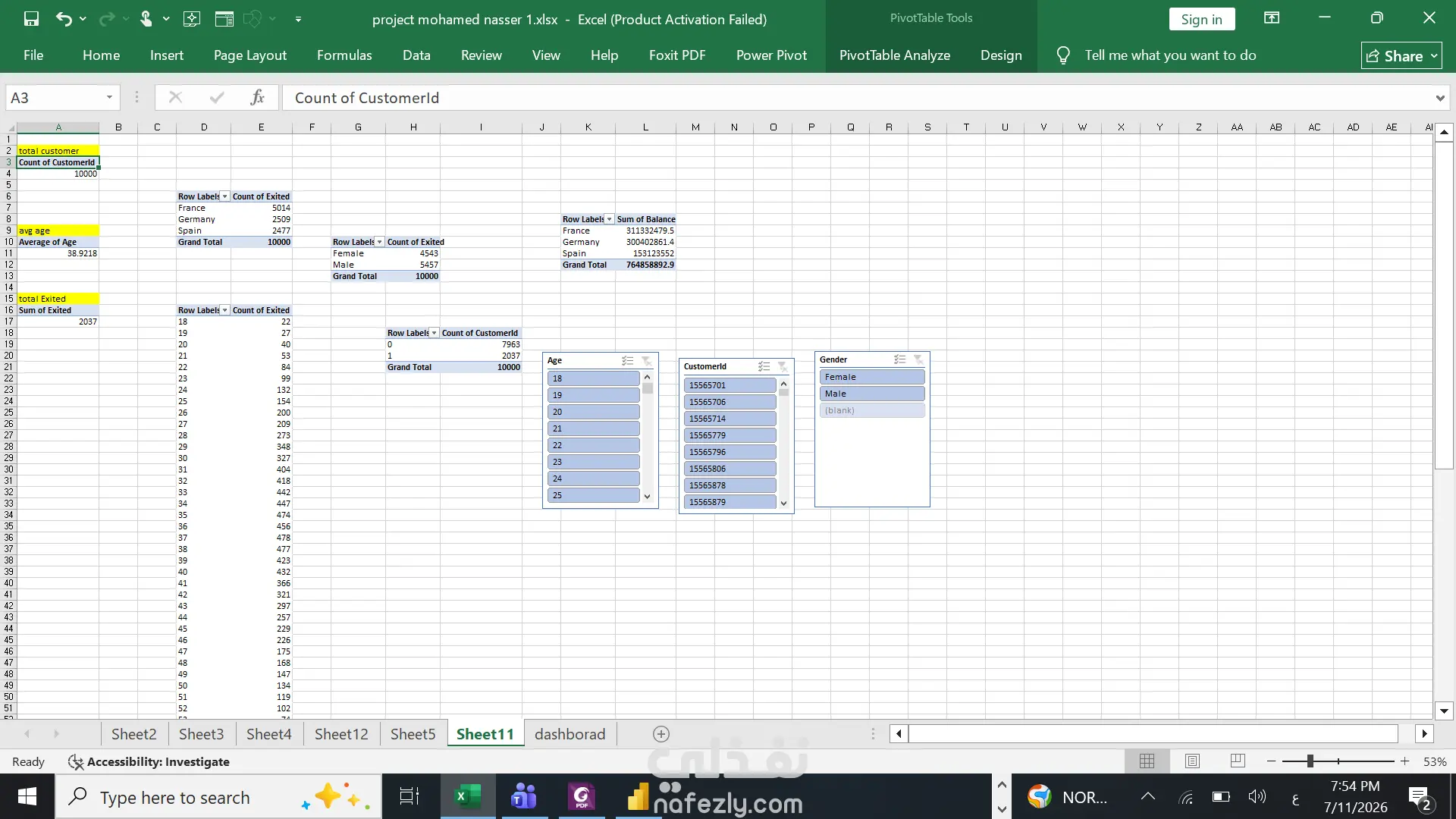
Task: Save the workbook from the quick access toolbar
Action: 31,19
